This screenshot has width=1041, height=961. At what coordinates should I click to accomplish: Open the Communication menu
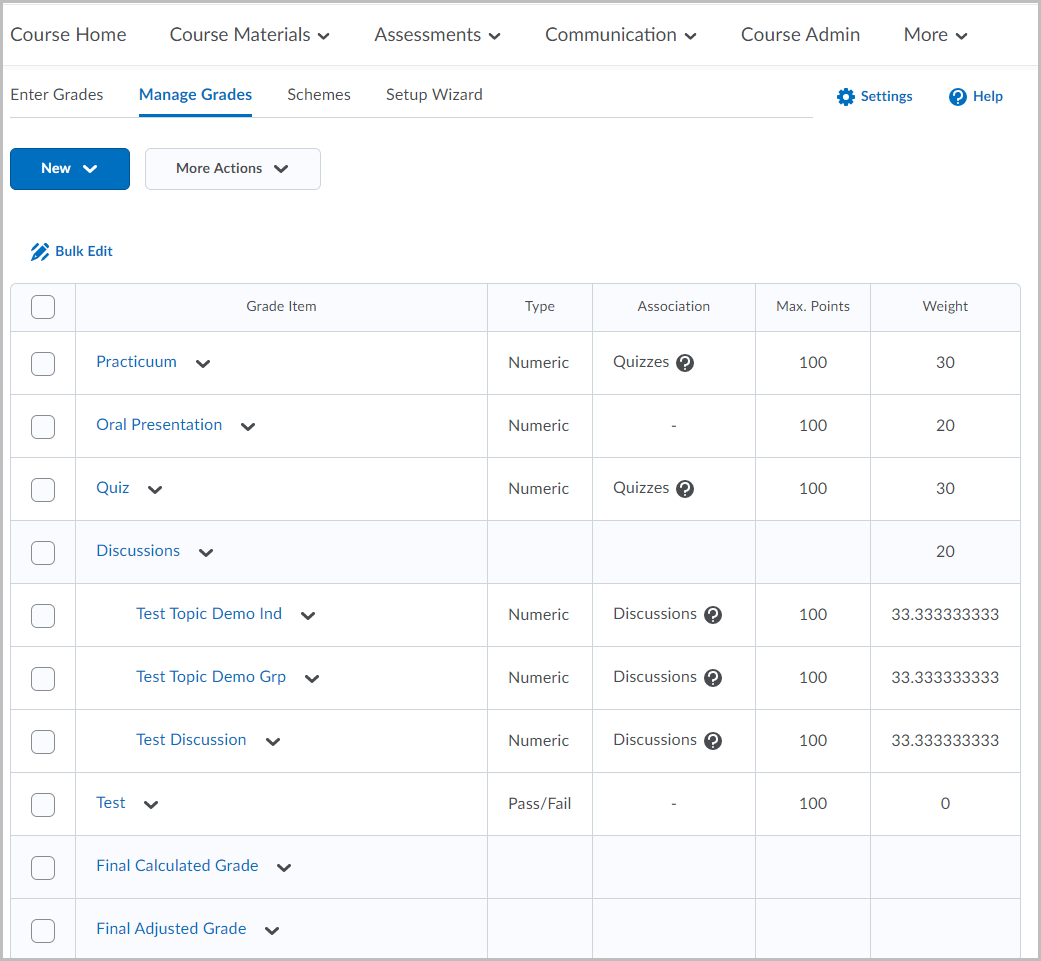pos(621,35)
